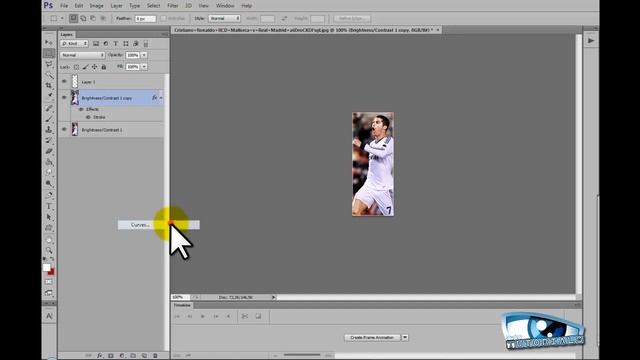Filter layers by pixel layers icon
The width and height of the screenshot is (640, 360).
[x=96, y=43]
